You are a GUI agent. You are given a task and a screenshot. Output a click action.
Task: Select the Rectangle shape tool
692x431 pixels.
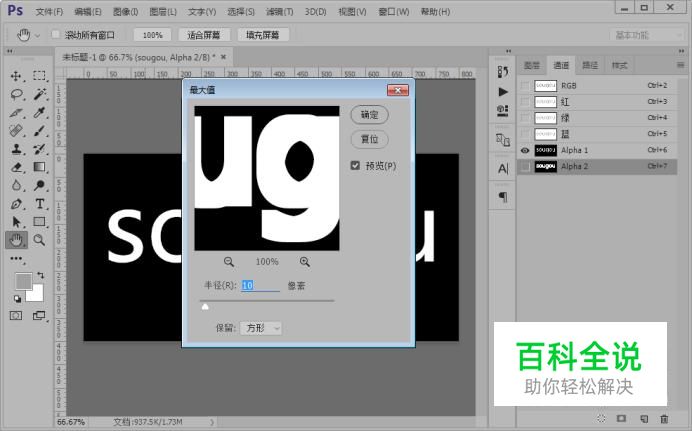(x=39, y=222)
